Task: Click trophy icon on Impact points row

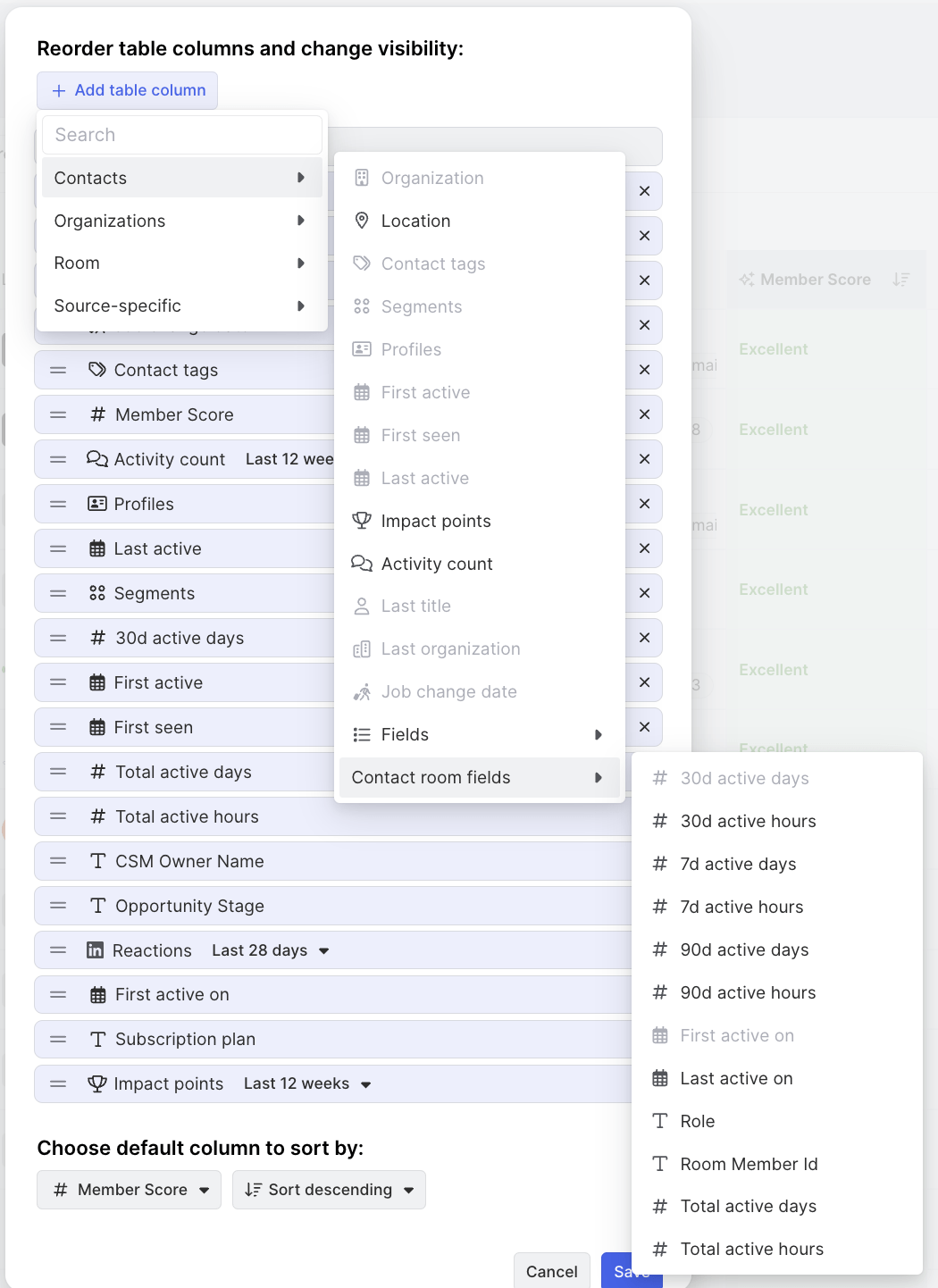Action: pyautogui.click(x=97, y=1083)
